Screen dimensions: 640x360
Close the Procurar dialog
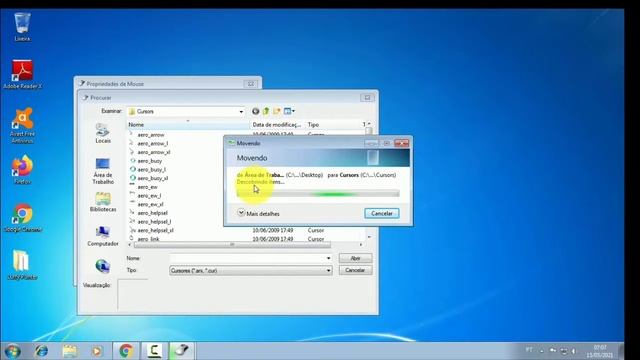click(367, 98)
